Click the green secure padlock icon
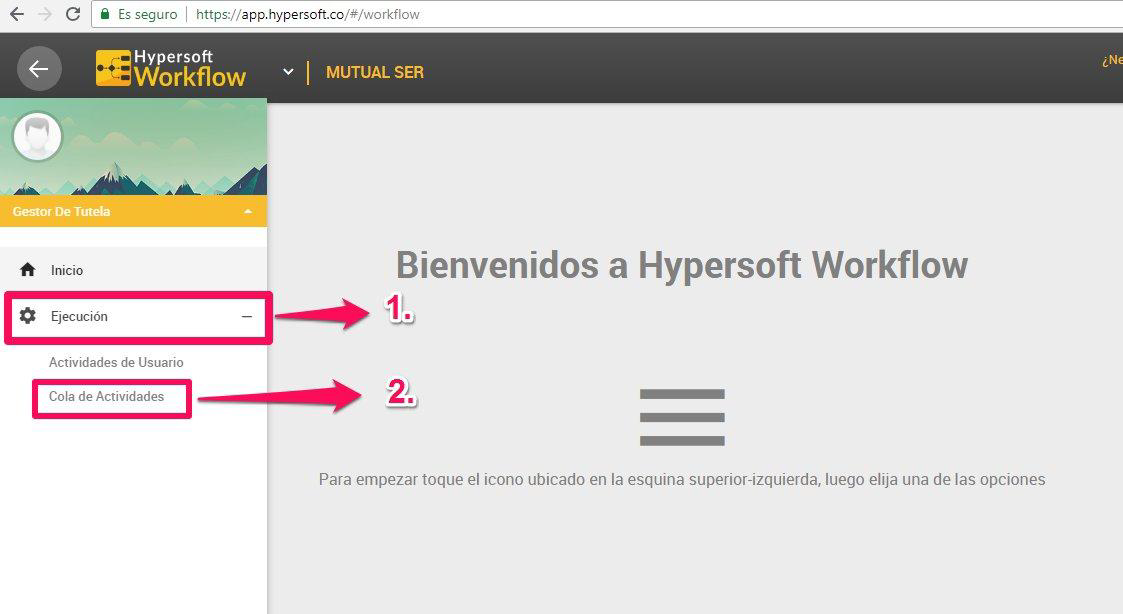Screen dimensions: 1123x614 coord(104,15)
